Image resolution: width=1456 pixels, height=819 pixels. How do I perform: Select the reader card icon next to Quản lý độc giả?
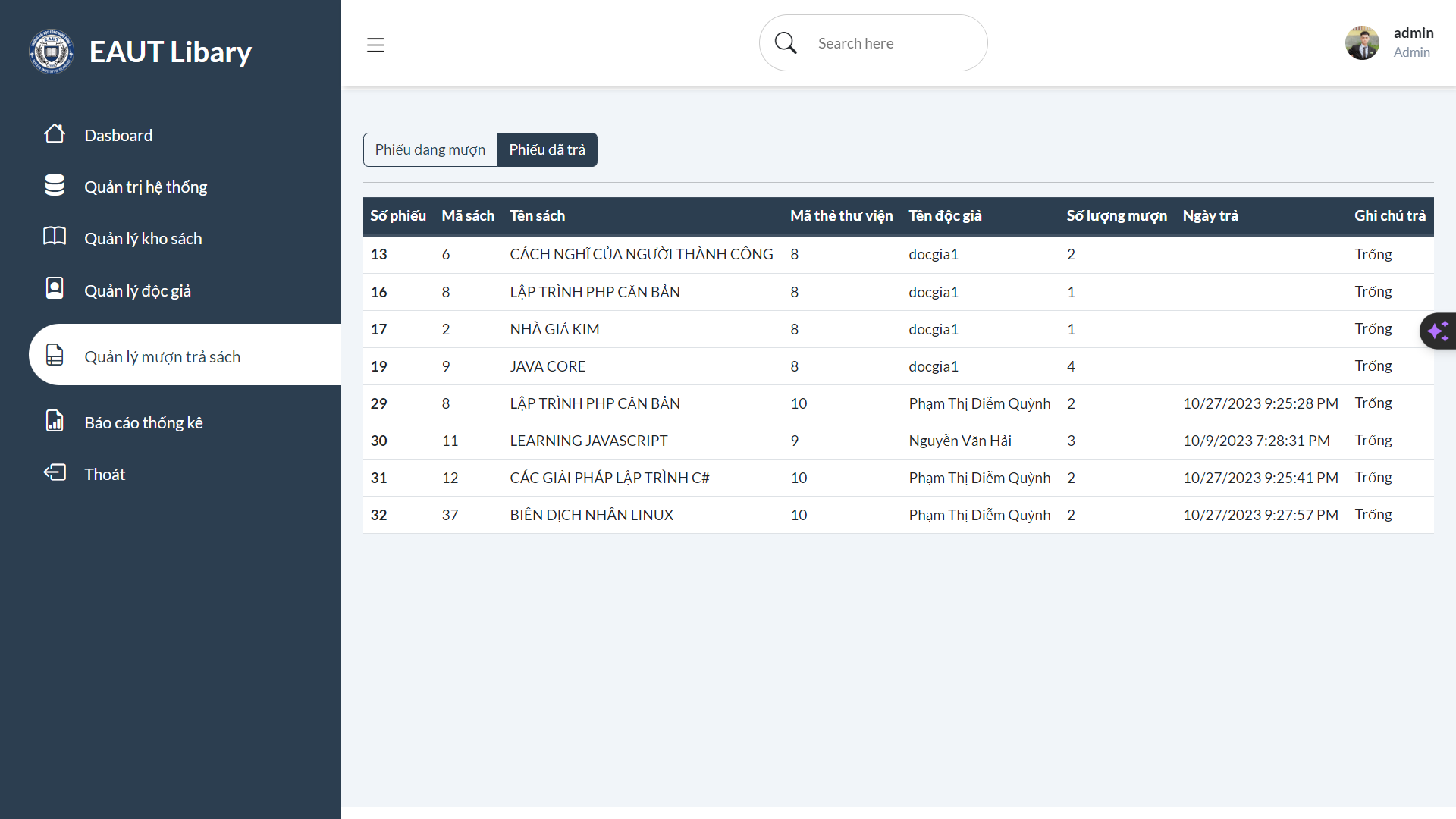(55, 287)
